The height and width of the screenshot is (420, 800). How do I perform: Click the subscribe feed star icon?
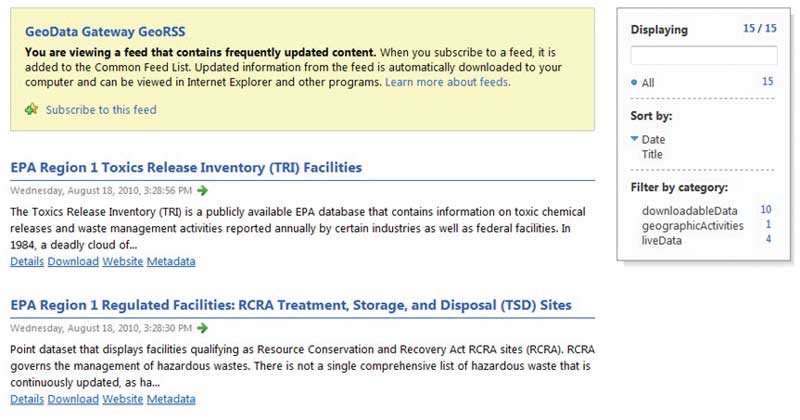(31, 109)
